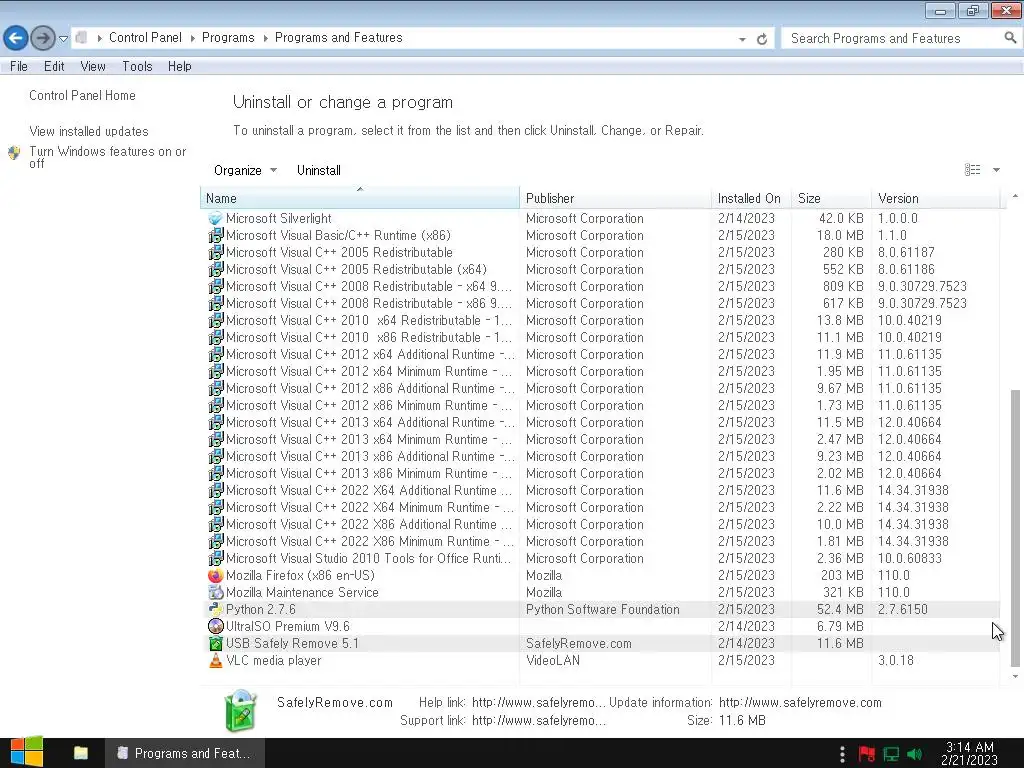Click the Microsoft Silverlight program icon
This screenshot has height=768, width=1024.
[216, 218]
